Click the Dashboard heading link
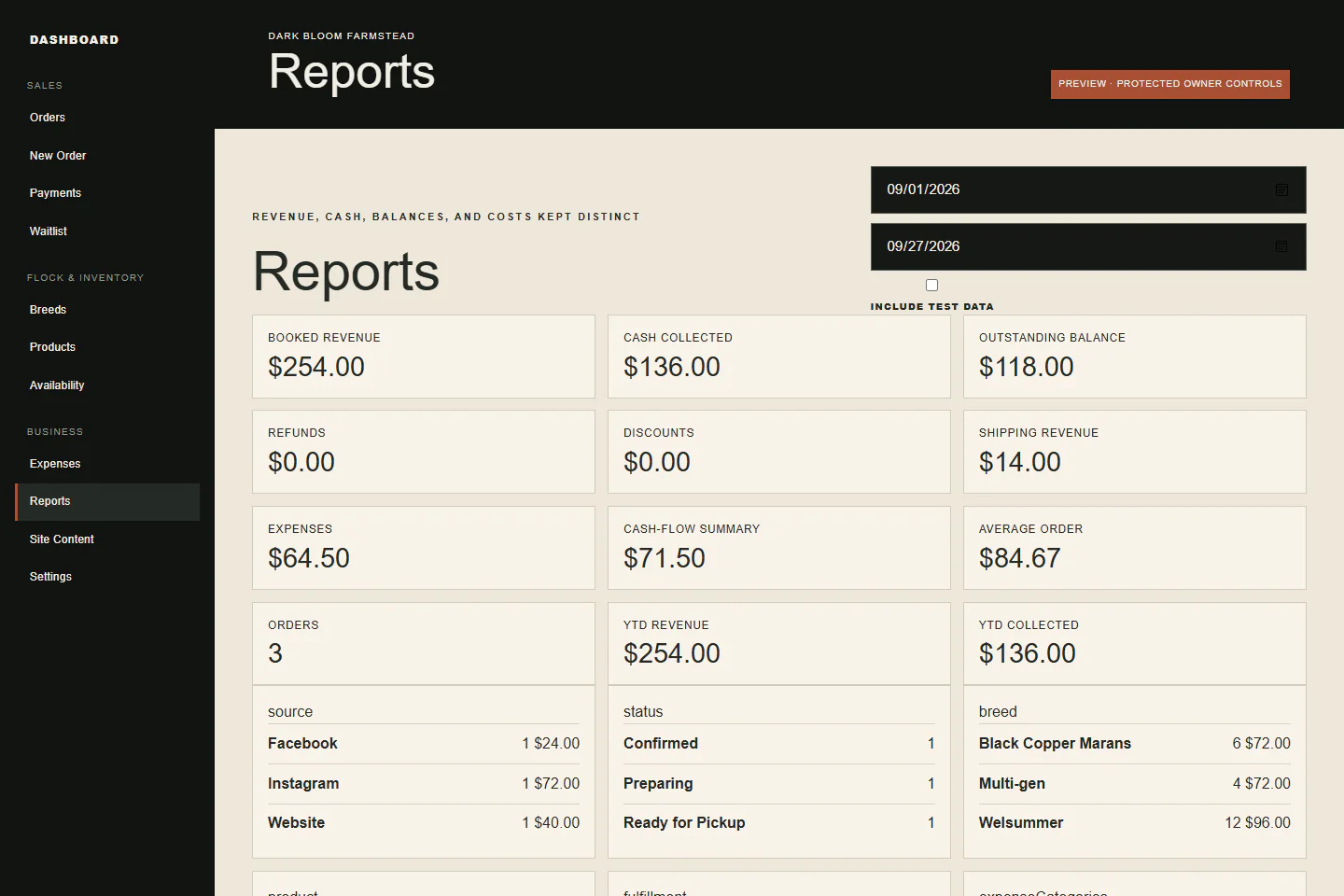The height and width of the screenshot is (896, 1344). [x=75, y=40]
